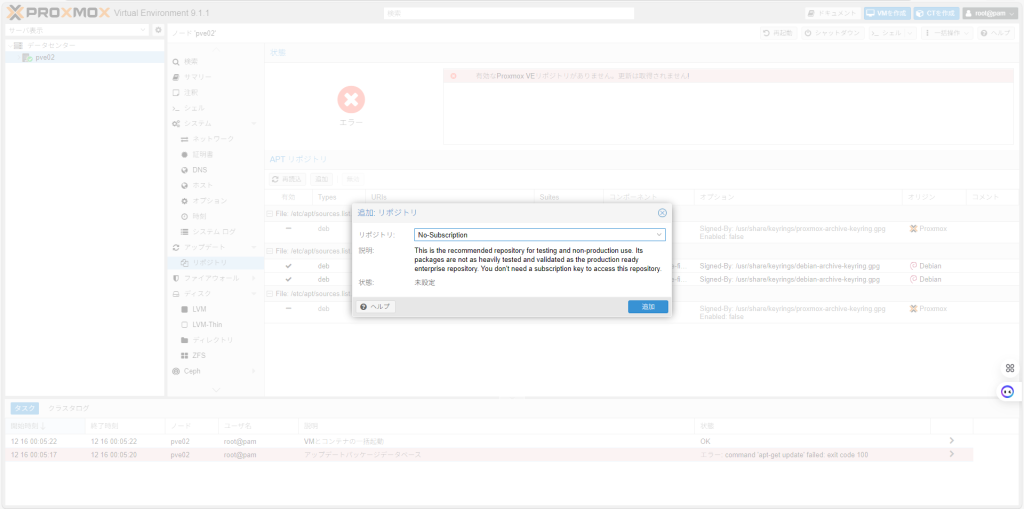Click the ヘルプ button in the dialog
This screenshot has height=509, width=1024.
[376, 307]
